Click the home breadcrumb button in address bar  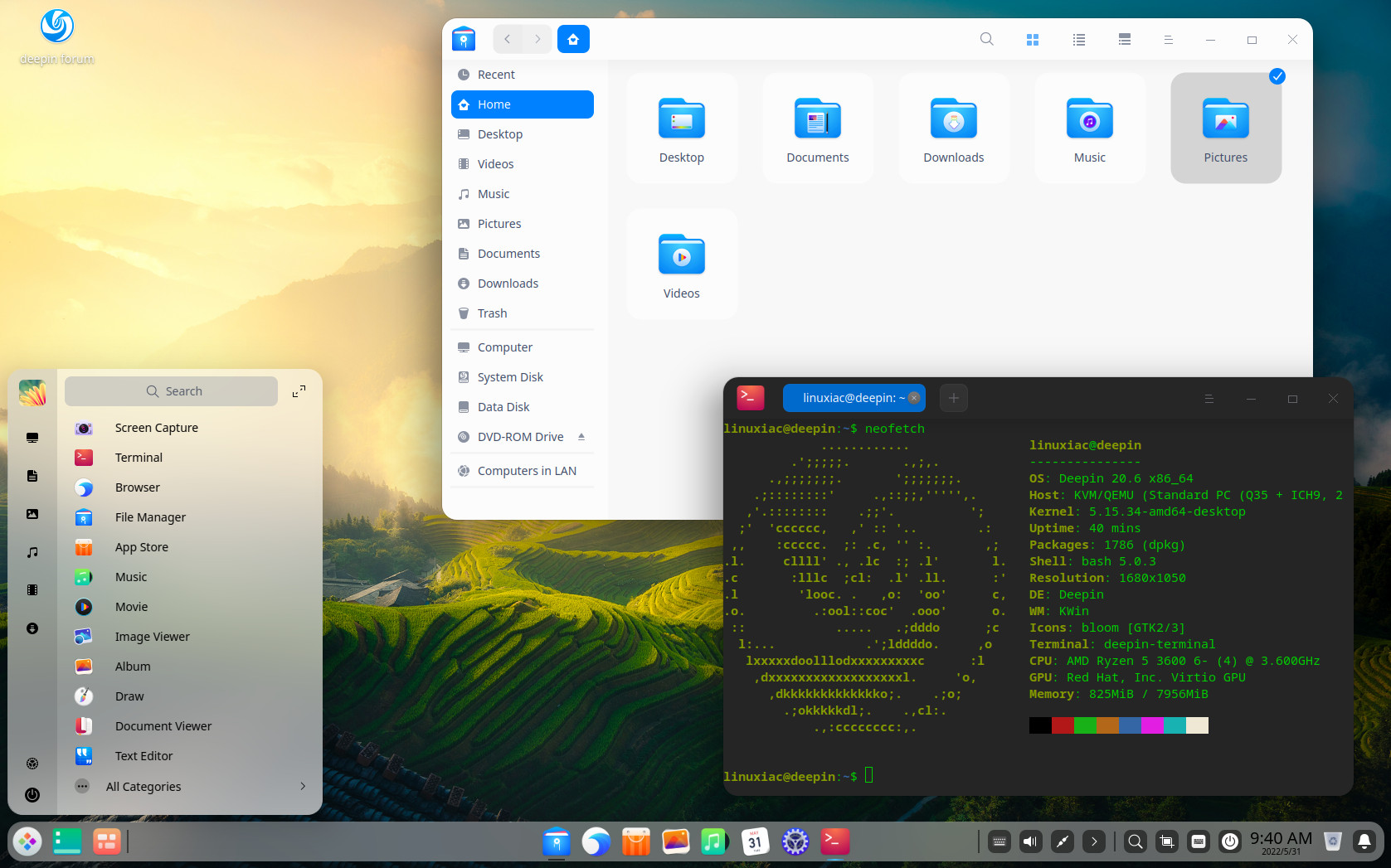click(573, 39)
